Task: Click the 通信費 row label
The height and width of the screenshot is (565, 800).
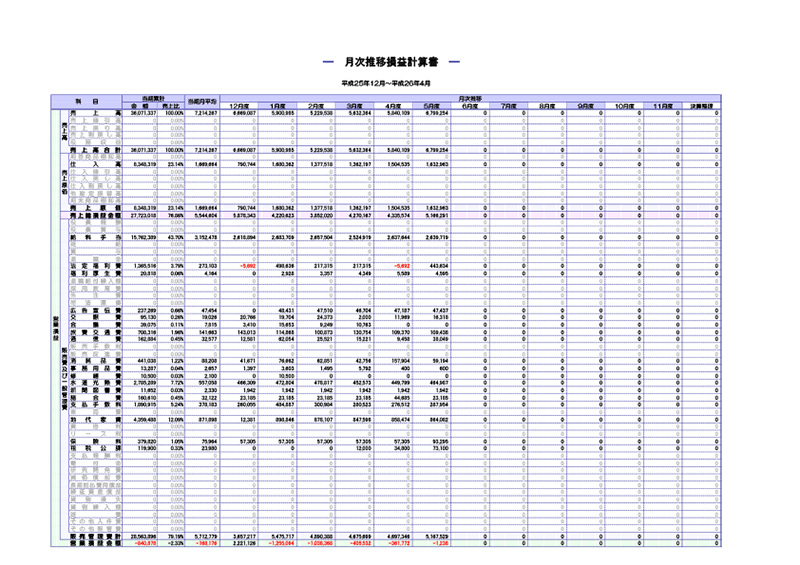Action: (95, 339)
